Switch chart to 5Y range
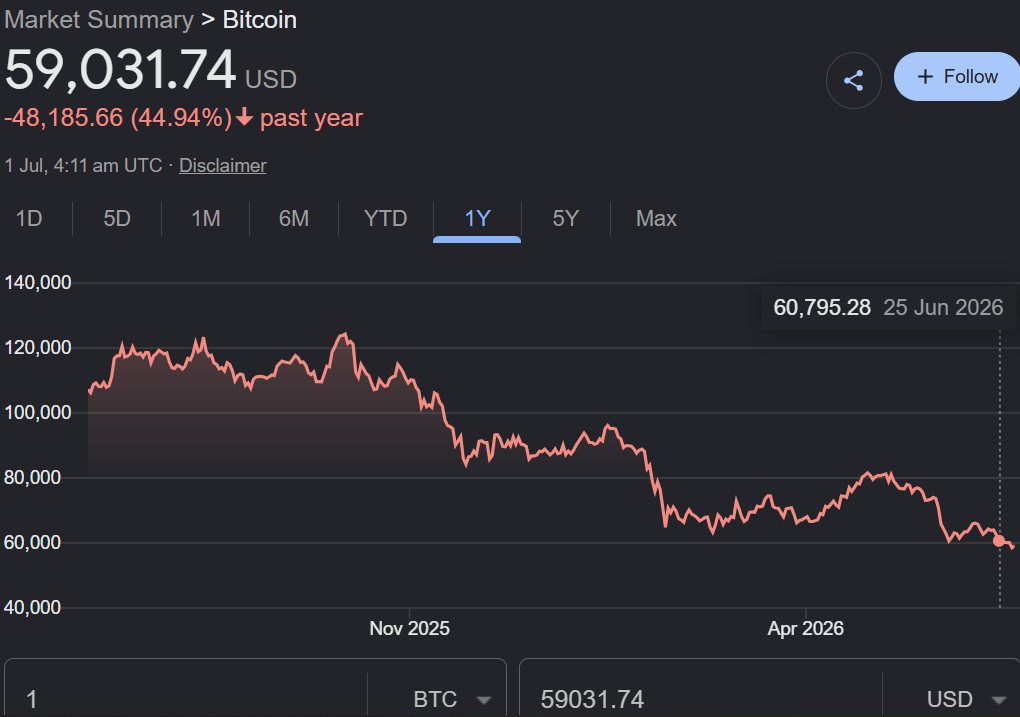 565,219
